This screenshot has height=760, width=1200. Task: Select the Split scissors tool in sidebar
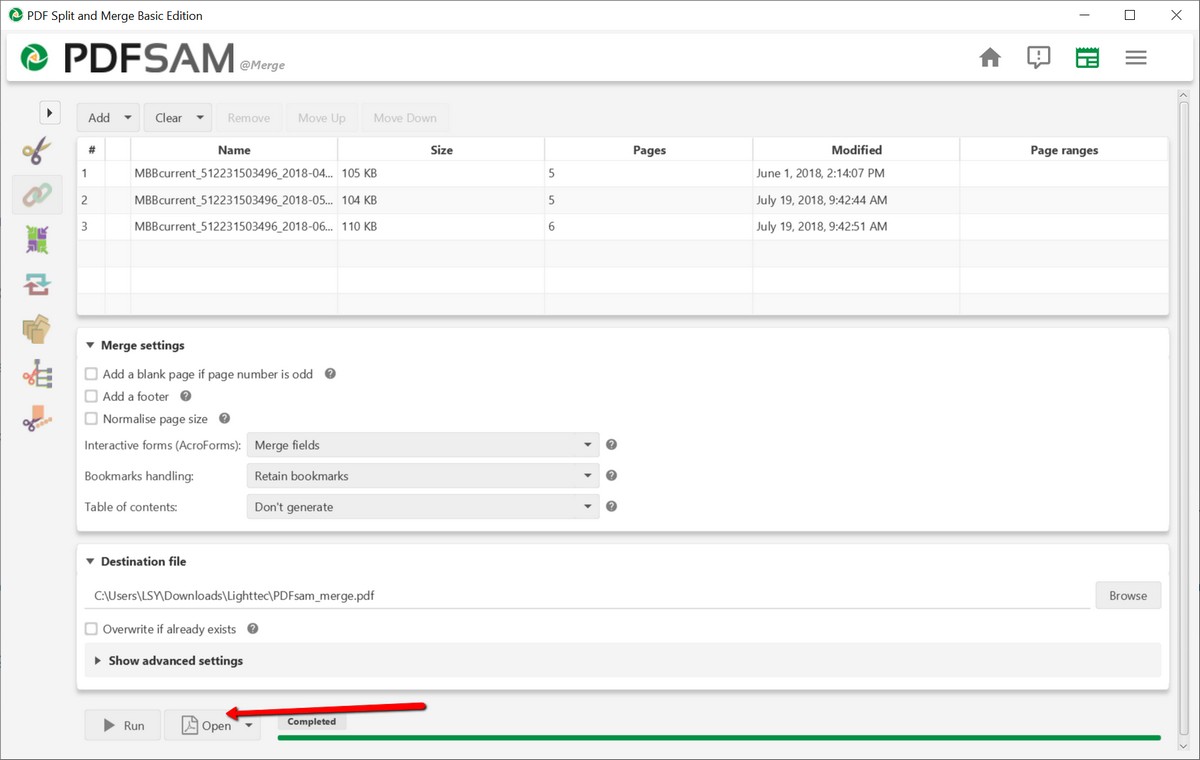[x=37, y=151]
